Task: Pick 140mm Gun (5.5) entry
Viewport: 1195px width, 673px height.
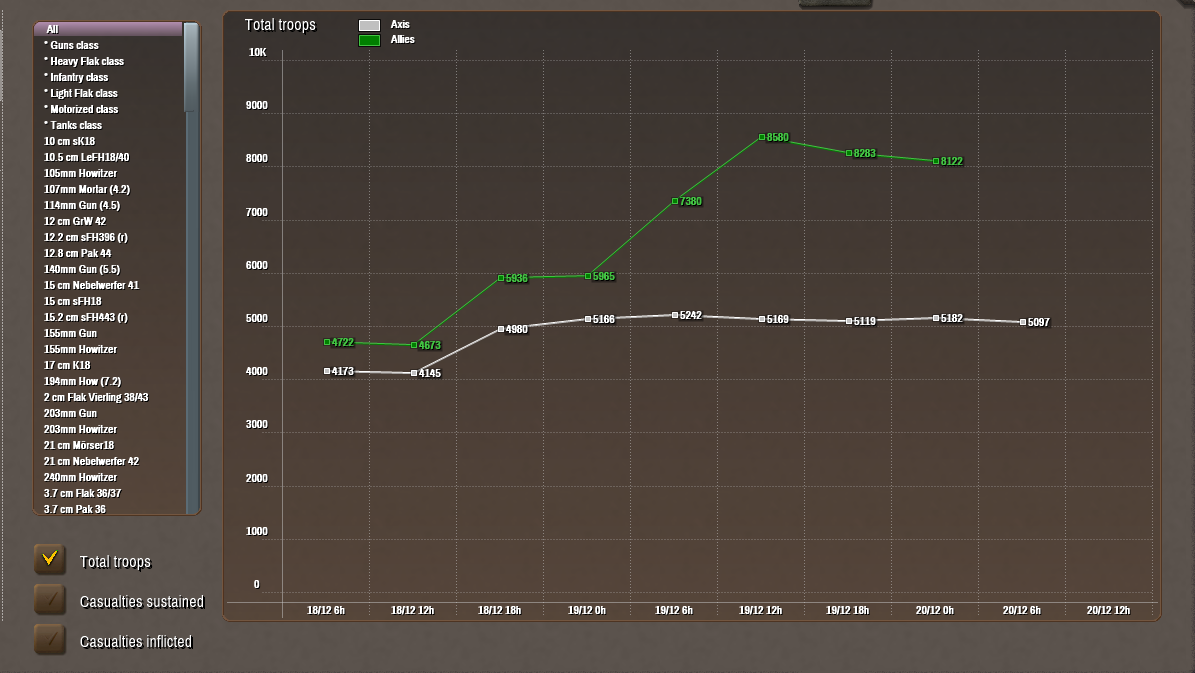Action: tap(108, 269)
